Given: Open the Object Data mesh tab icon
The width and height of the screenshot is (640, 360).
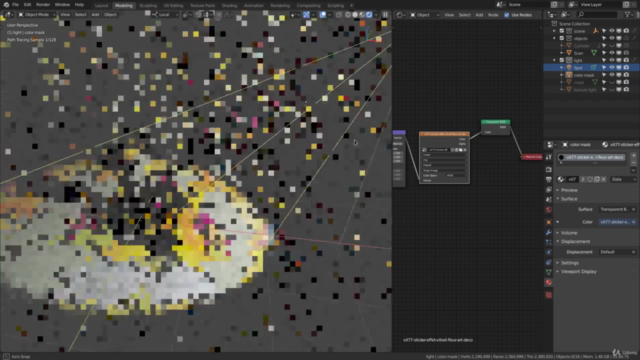Looking at the screenshot, I should tap(549, 272).
